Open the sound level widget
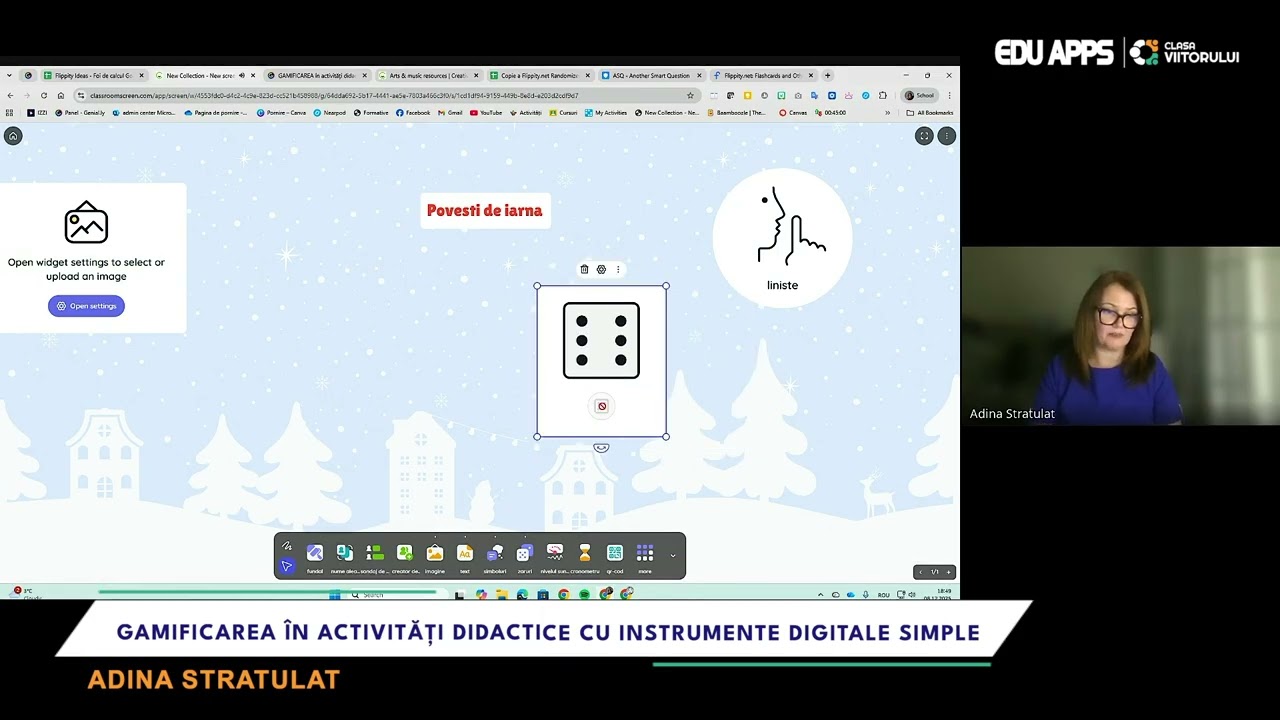The width and height of the screenshot is (1280, 720). (x=555, y=557)
